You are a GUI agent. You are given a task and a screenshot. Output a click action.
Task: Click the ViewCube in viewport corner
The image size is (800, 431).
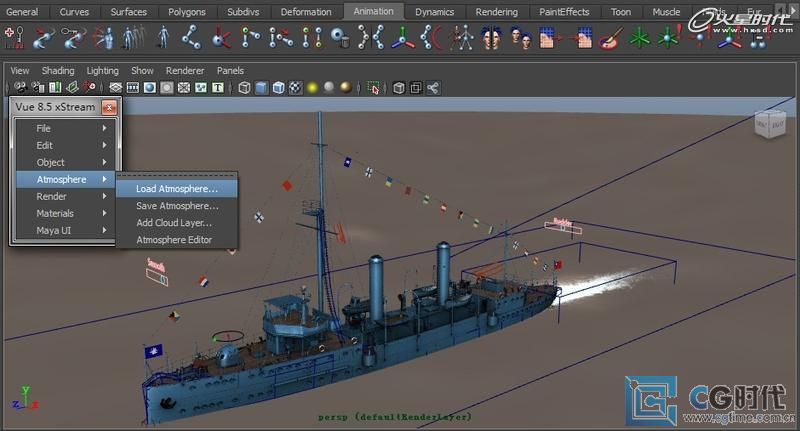coord(770,123)
